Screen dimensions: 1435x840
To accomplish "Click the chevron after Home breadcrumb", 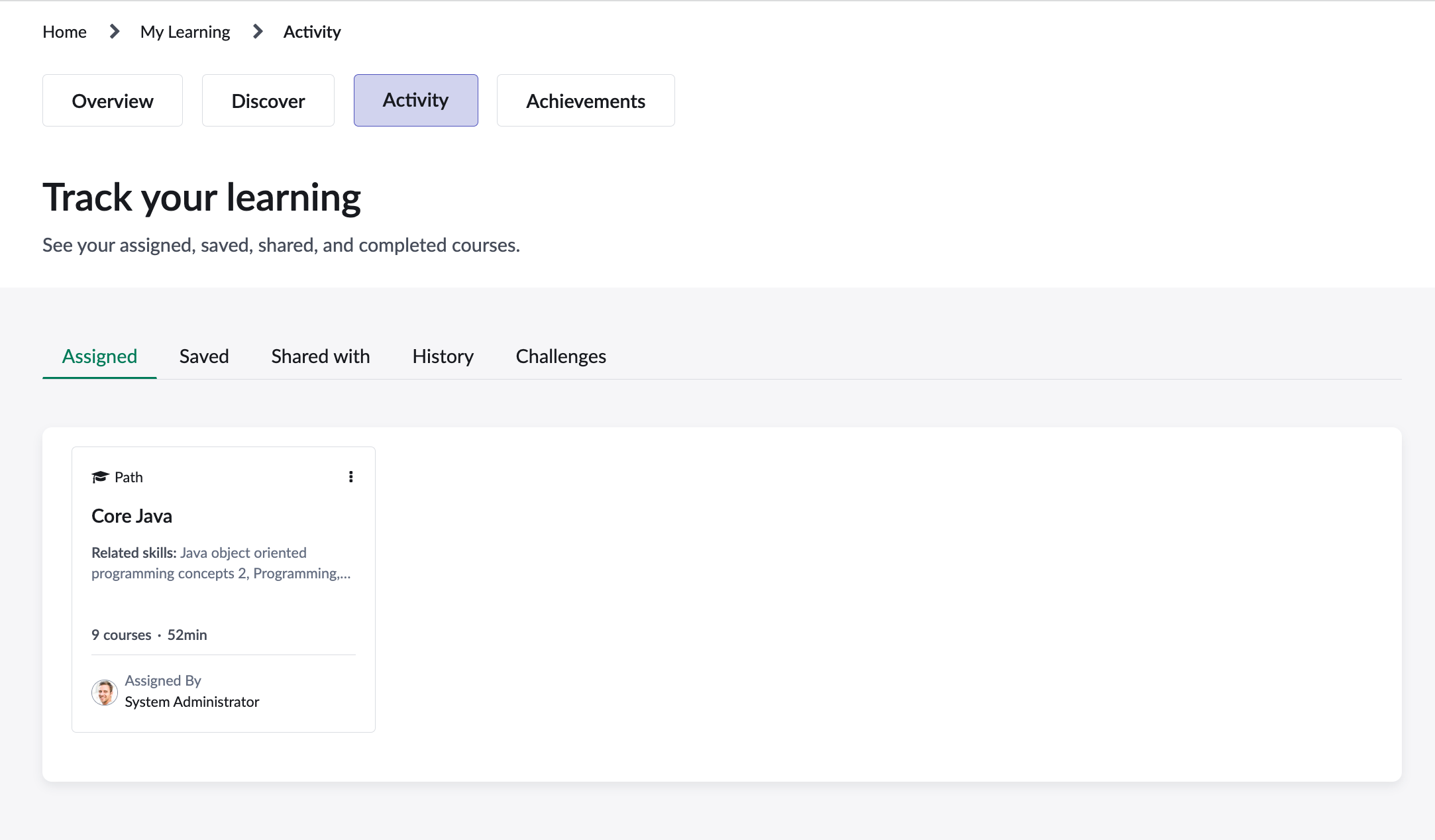I will pos(115,31).
